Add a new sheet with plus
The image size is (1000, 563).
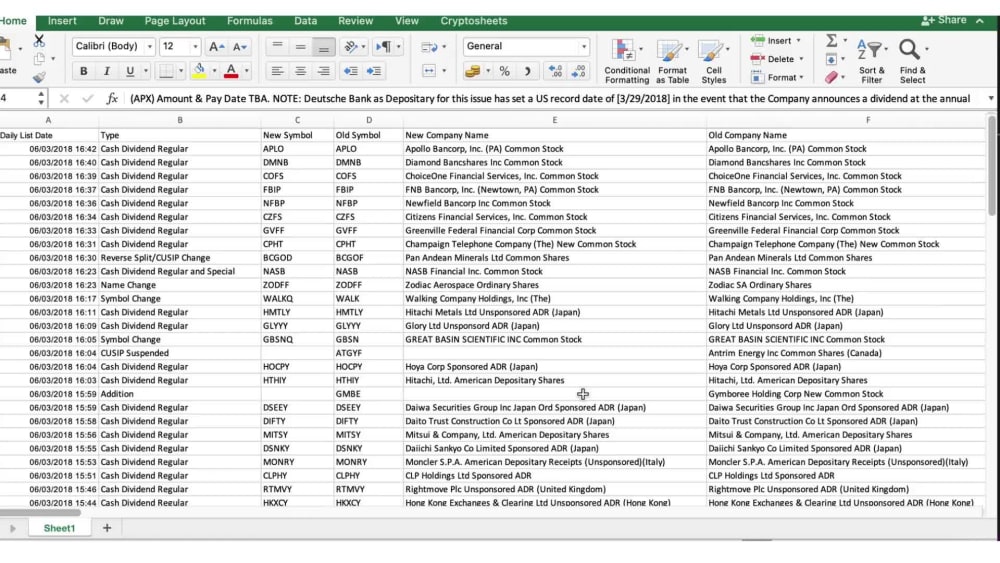tap(107, 528)
